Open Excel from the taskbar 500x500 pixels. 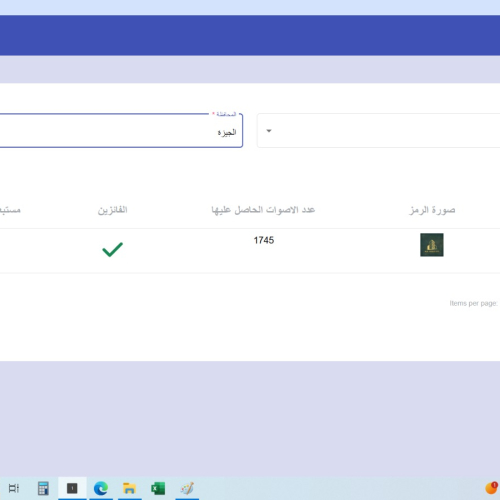(158, 489)
